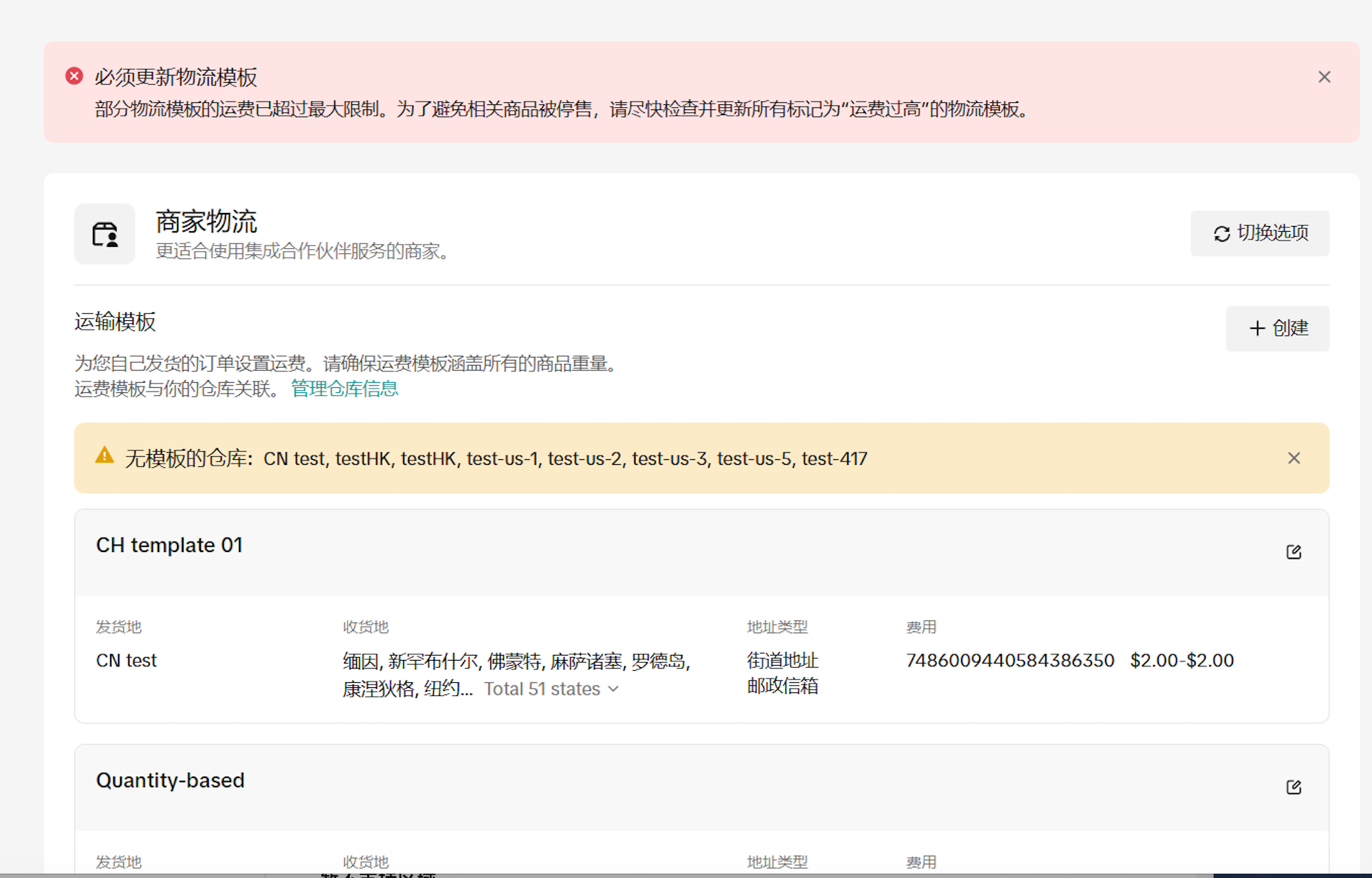This screenshot has height=878, width=1372.
Task: Select the Quantity-based template title
Action: point(171,781)
